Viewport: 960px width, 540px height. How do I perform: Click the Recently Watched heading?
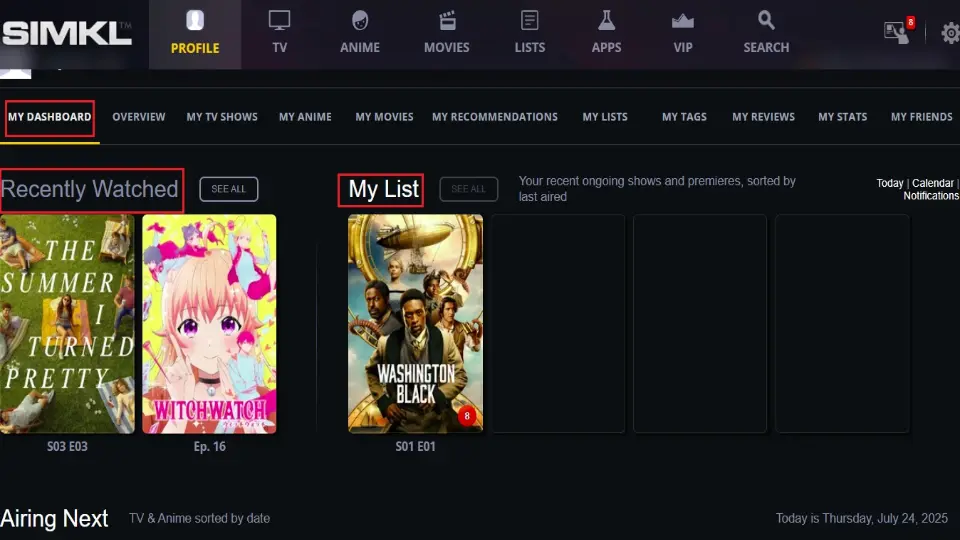click(90, 189)
